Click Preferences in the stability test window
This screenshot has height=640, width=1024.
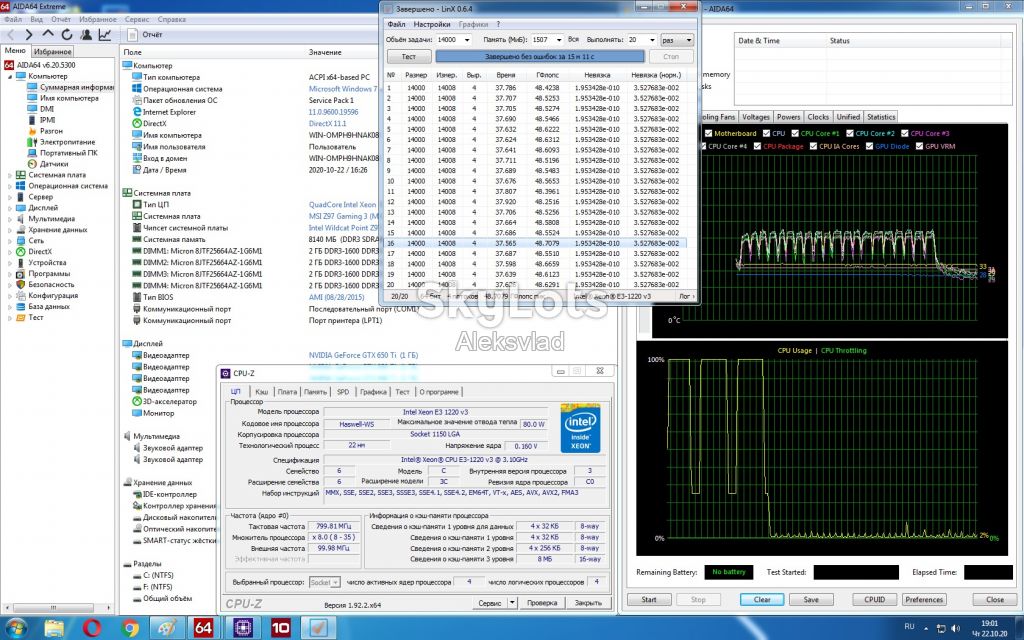point(924,600)
